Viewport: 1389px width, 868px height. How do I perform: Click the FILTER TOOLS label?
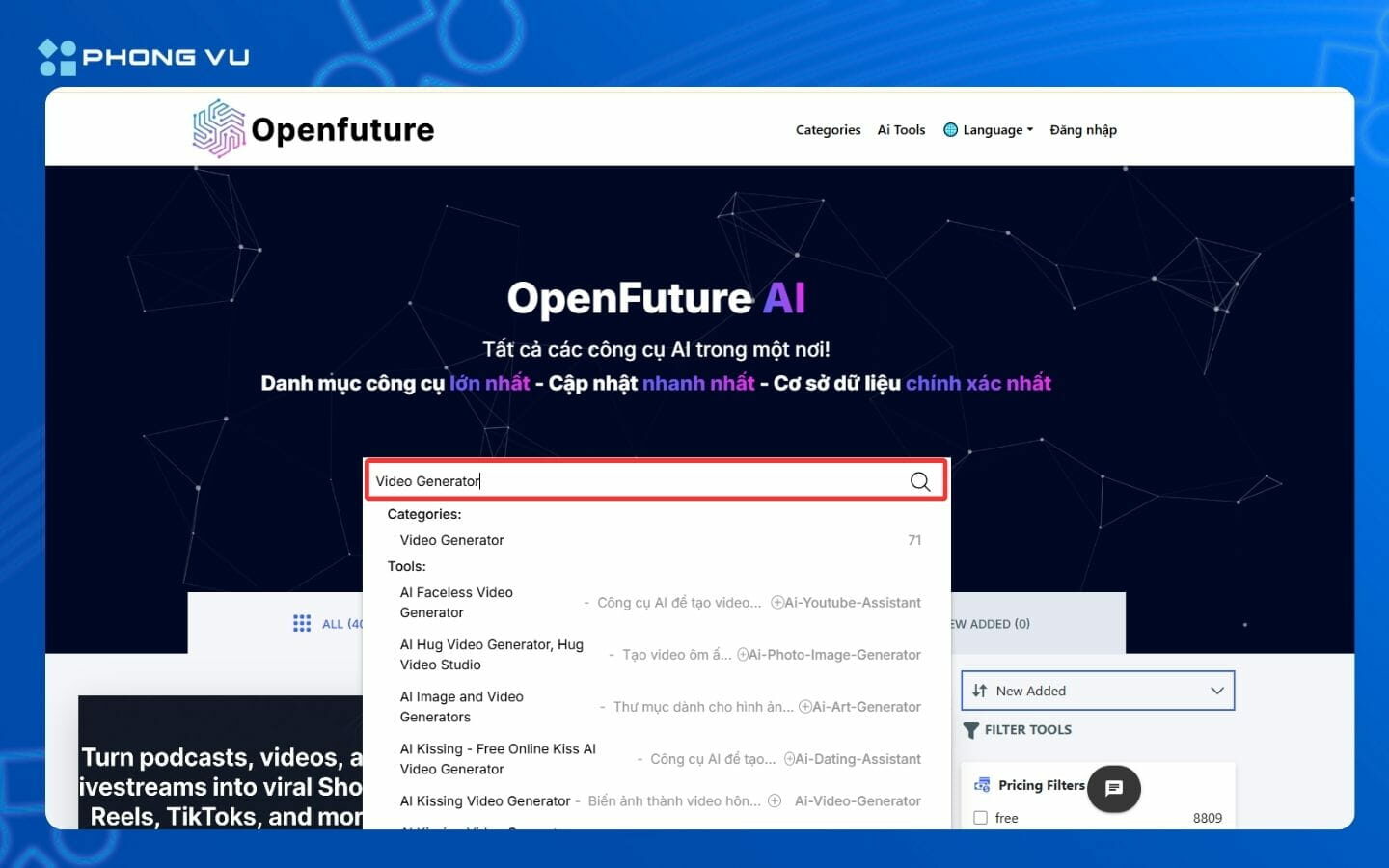click(1028, 730)
